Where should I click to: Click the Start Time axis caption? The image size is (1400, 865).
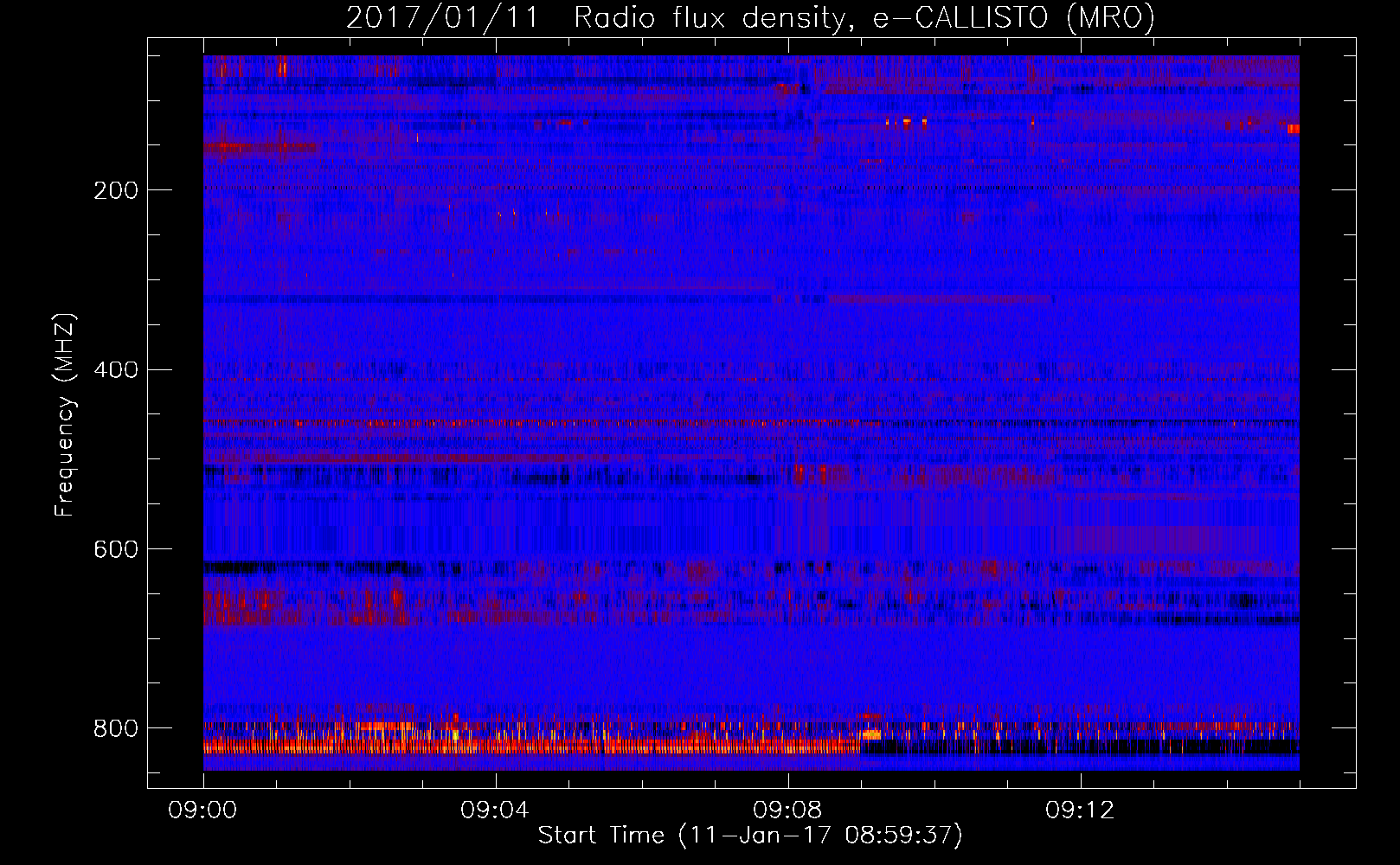click(750, 836)
